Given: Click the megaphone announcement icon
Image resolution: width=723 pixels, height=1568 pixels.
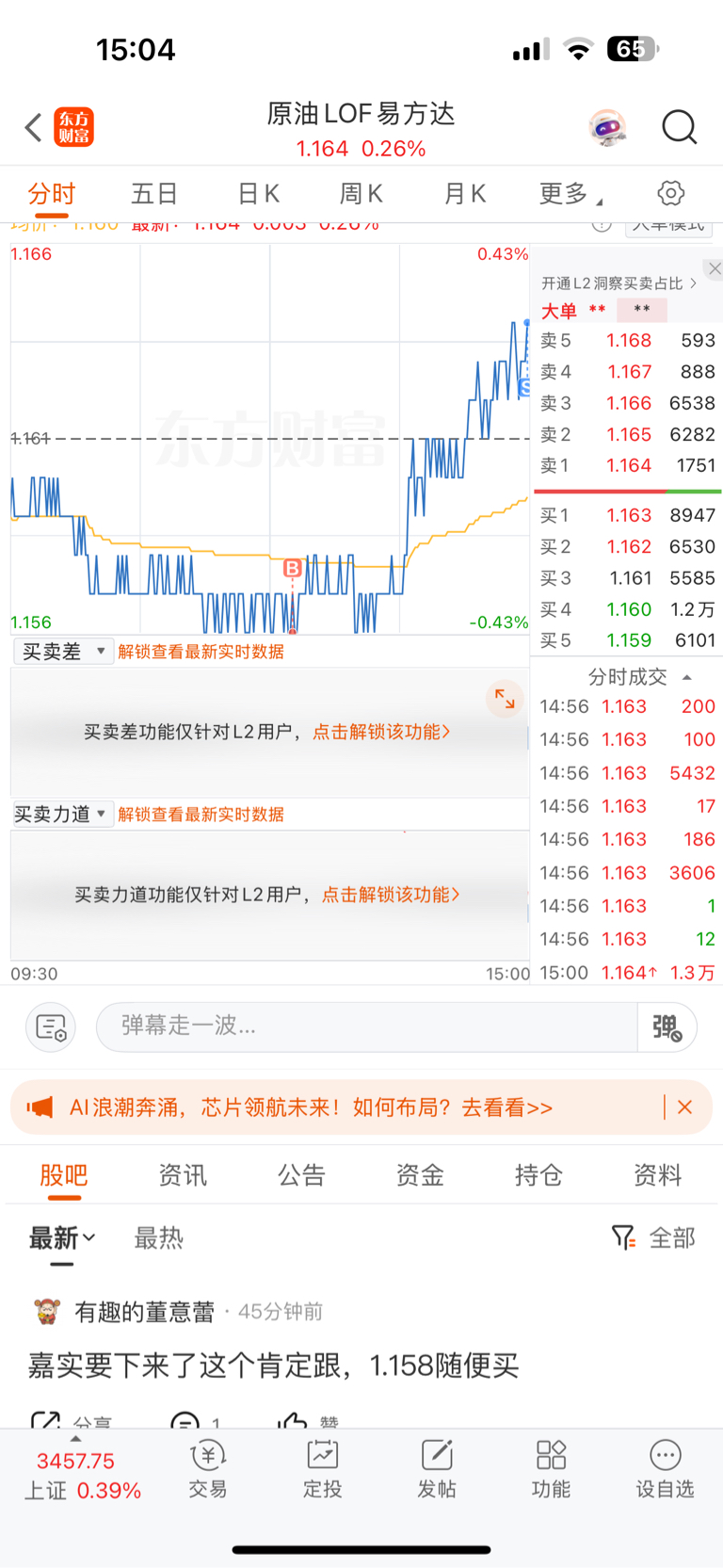Looking at the screenshot, I should point(40,1107).
